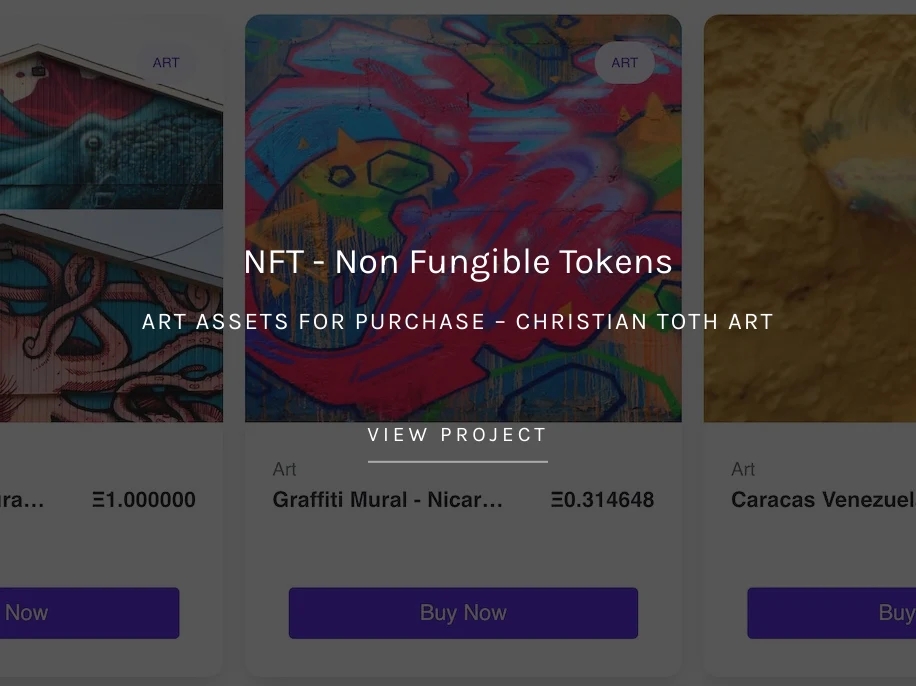Viewport: 916px width, 686px height.
Task: Select Art category label above Caracas Venezuela
Action: 743,469
